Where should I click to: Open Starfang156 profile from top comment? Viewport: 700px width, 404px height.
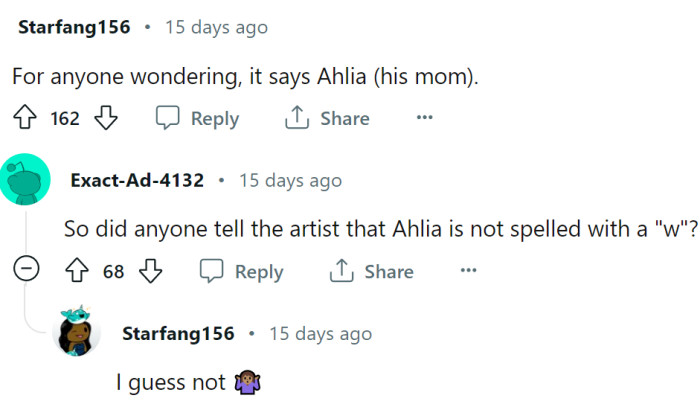74,27
